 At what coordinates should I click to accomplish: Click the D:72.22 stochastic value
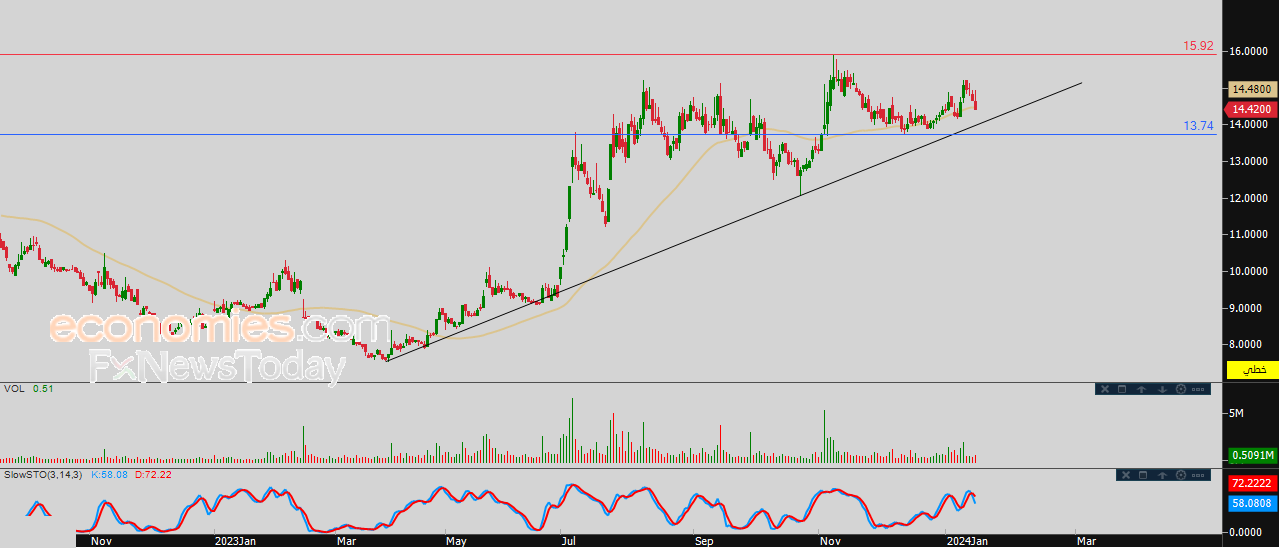[153, 475]
